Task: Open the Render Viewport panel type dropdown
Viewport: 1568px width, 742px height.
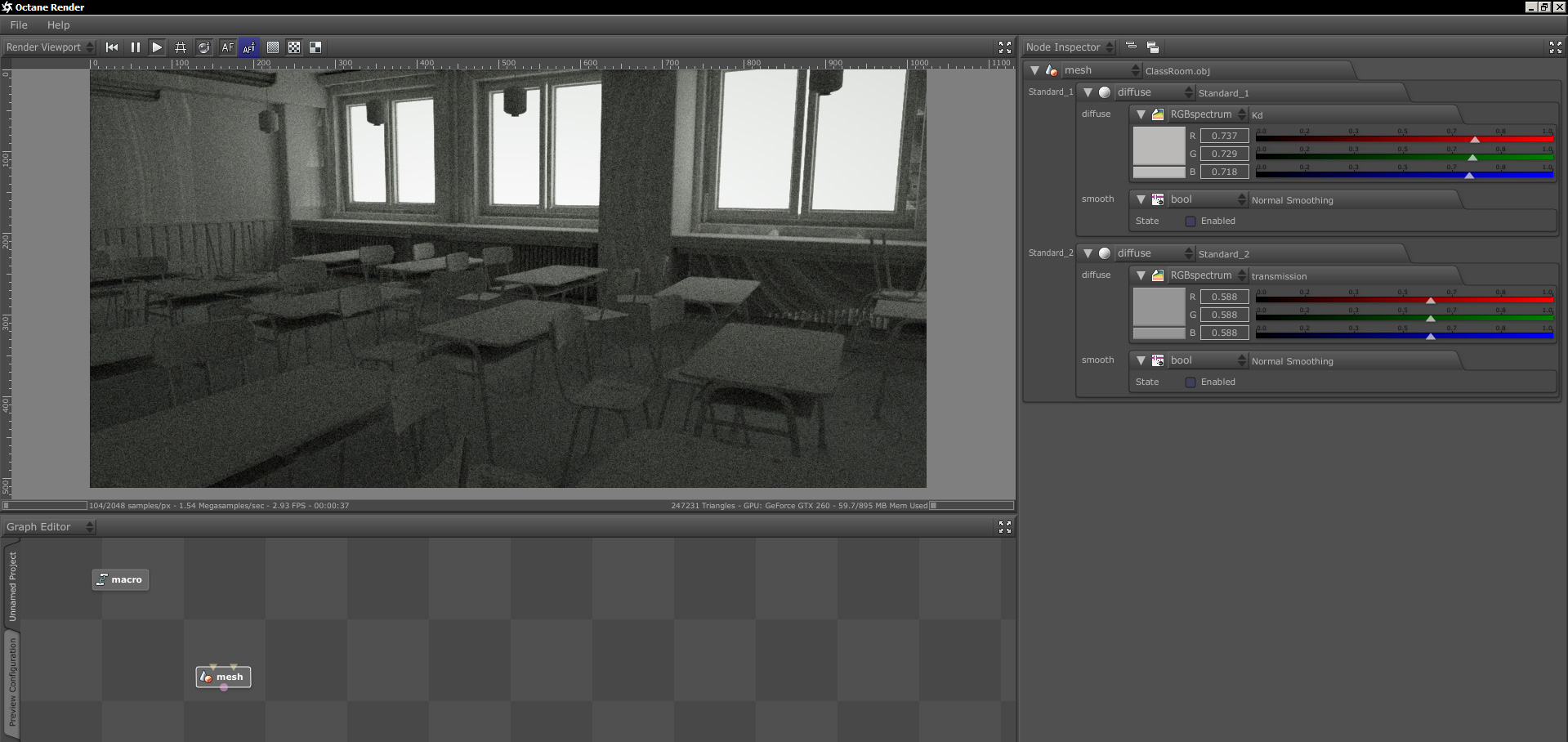Action: coord(50,47)
